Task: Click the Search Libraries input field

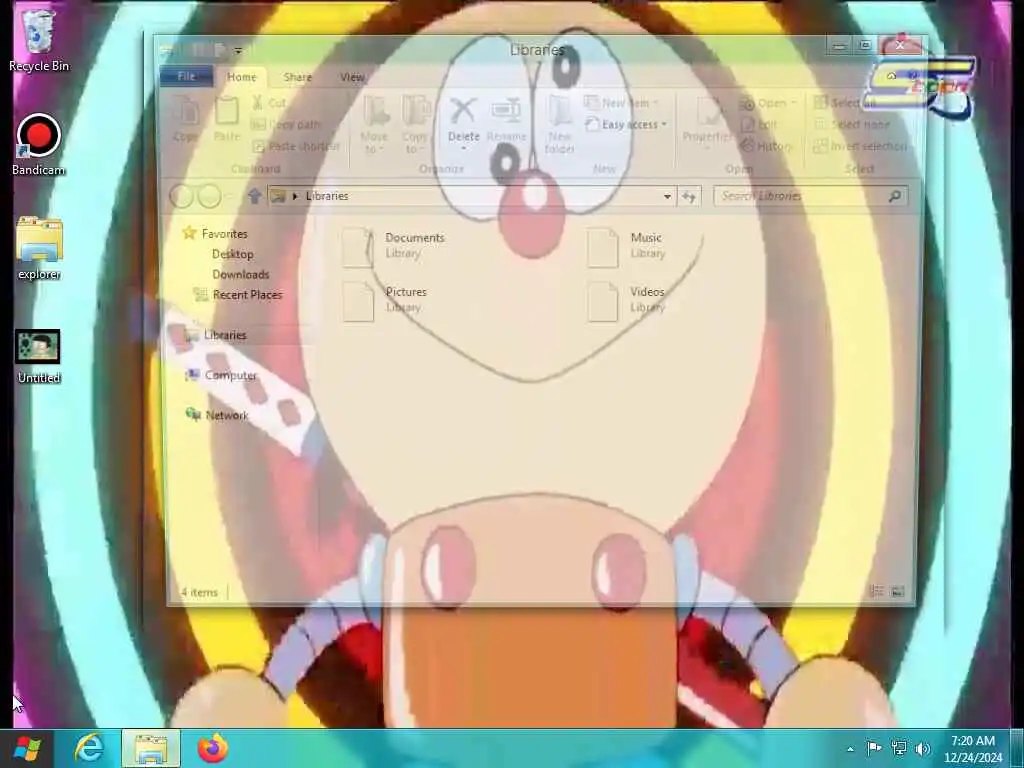Action: (801, 196)
